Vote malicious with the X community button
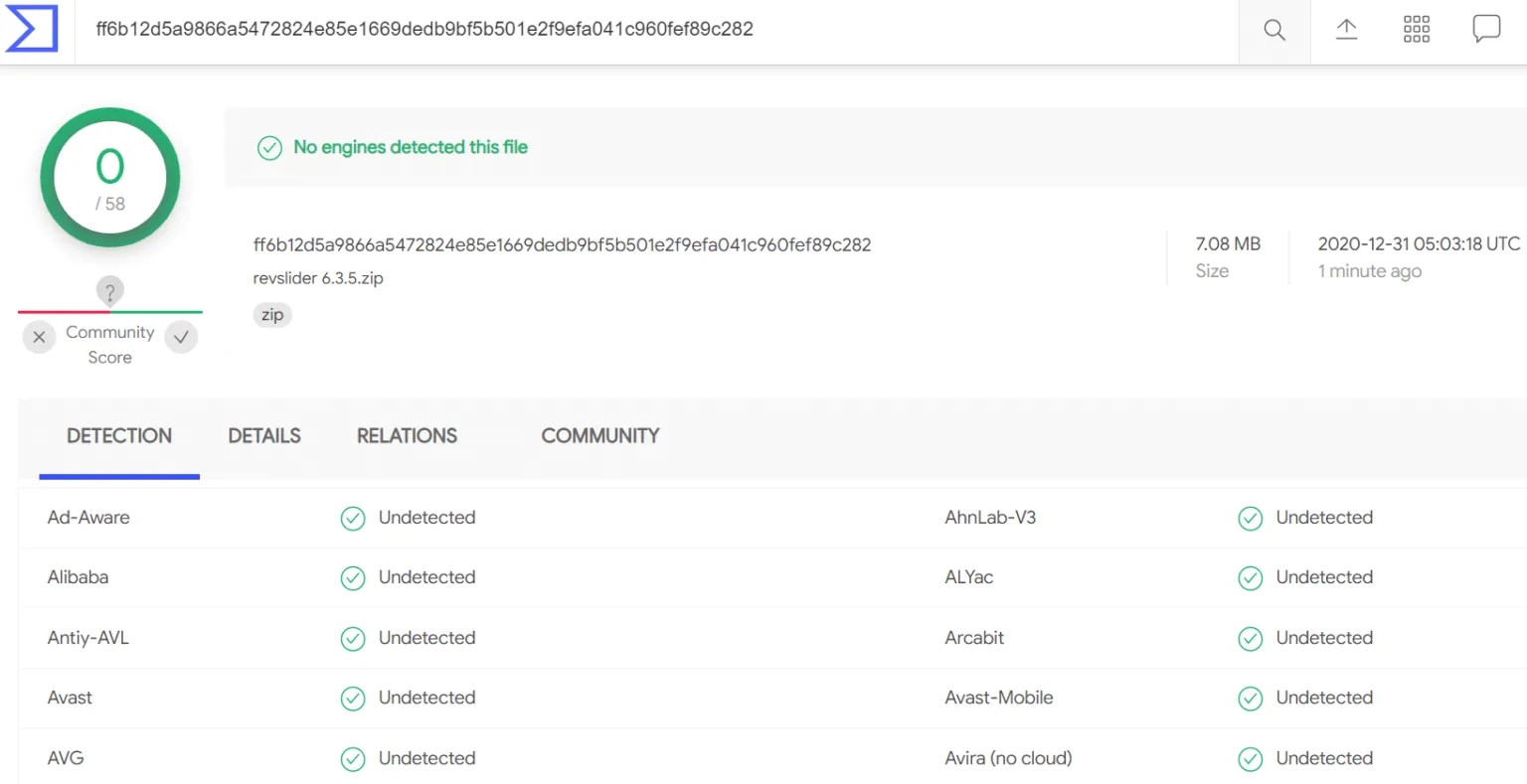 [x=39, y=337]
